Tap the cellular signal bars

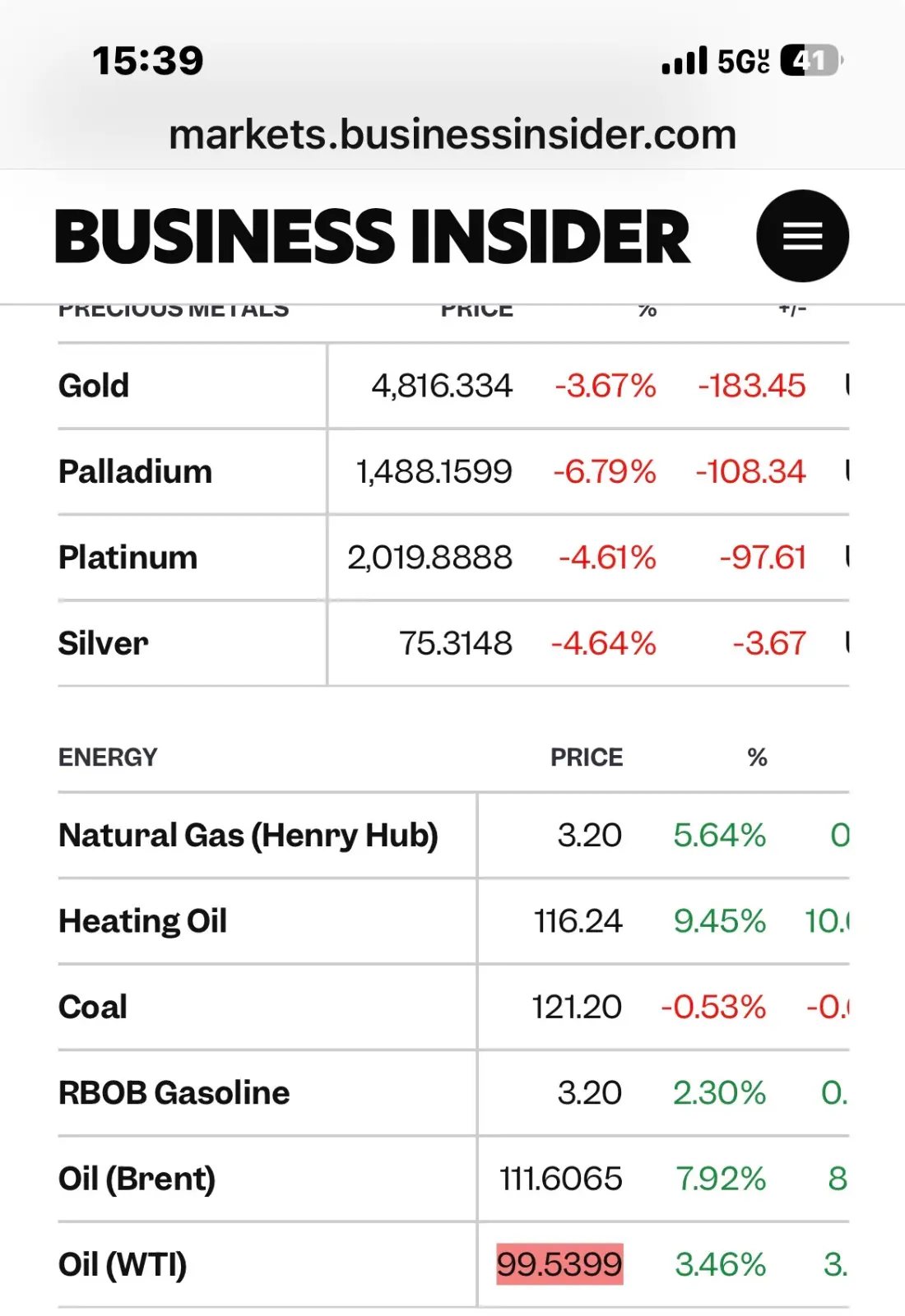pos(684,61)
